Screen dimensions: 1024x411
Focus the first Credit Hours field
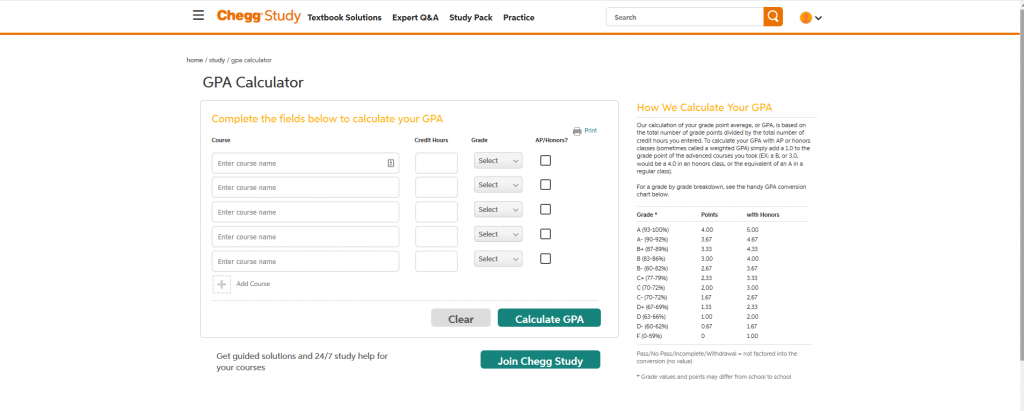(436, 163)
